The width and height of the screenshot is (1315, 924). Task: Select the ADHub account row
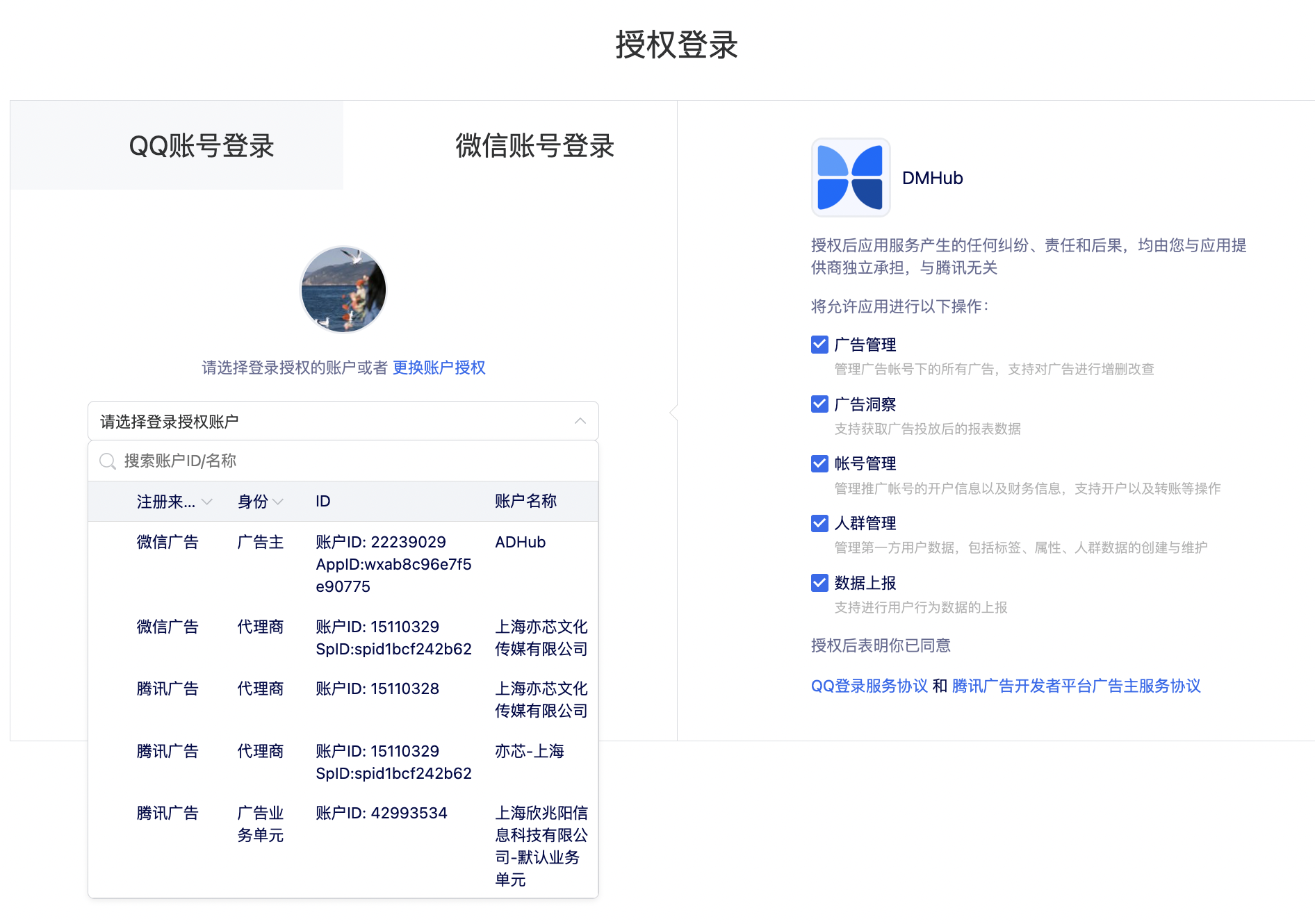343,564
